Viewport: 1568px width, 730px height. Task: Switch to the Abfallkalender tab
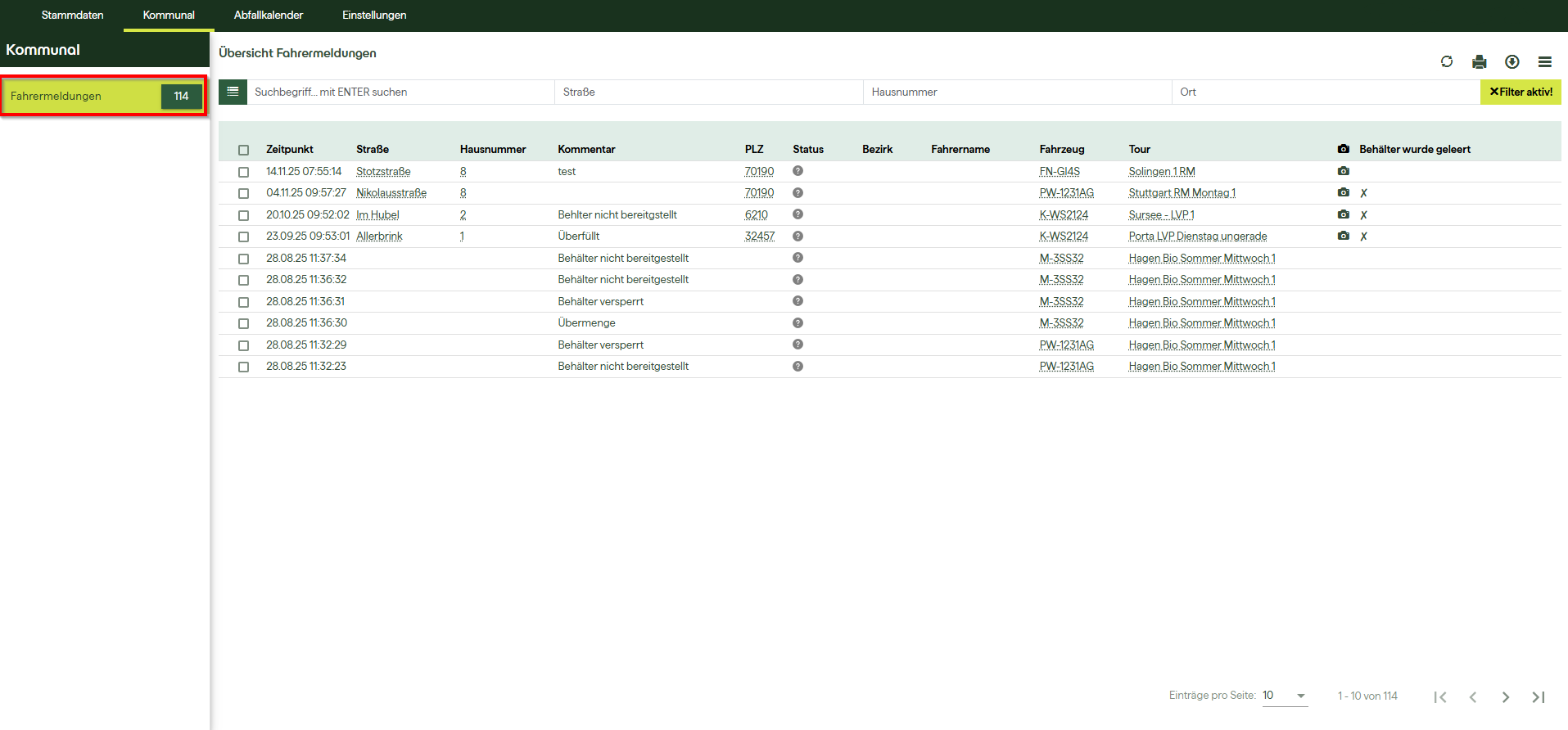pyautogui.click(x=268, y=16)
